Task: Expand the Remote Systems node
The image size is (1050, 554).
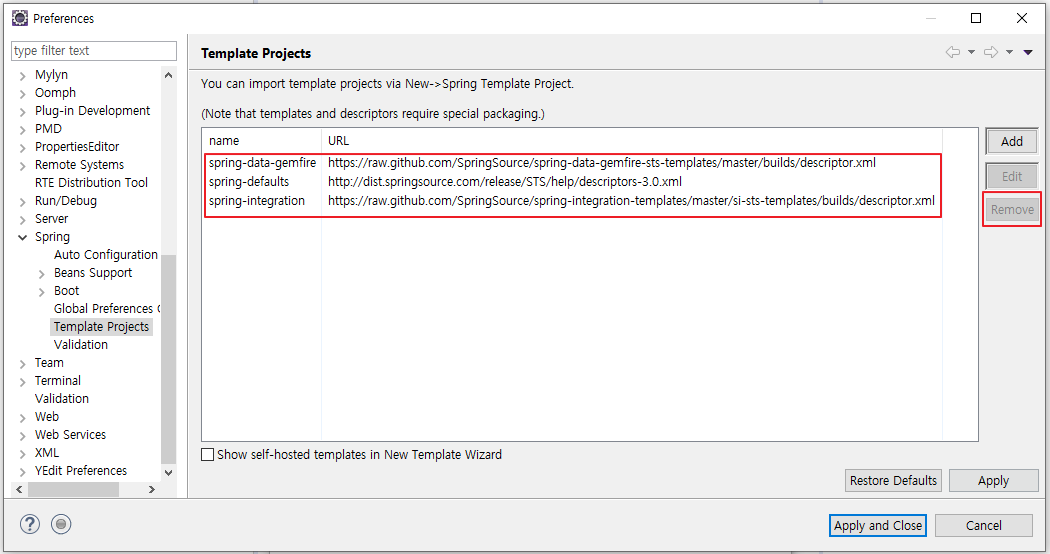Action: pos(23,166)
